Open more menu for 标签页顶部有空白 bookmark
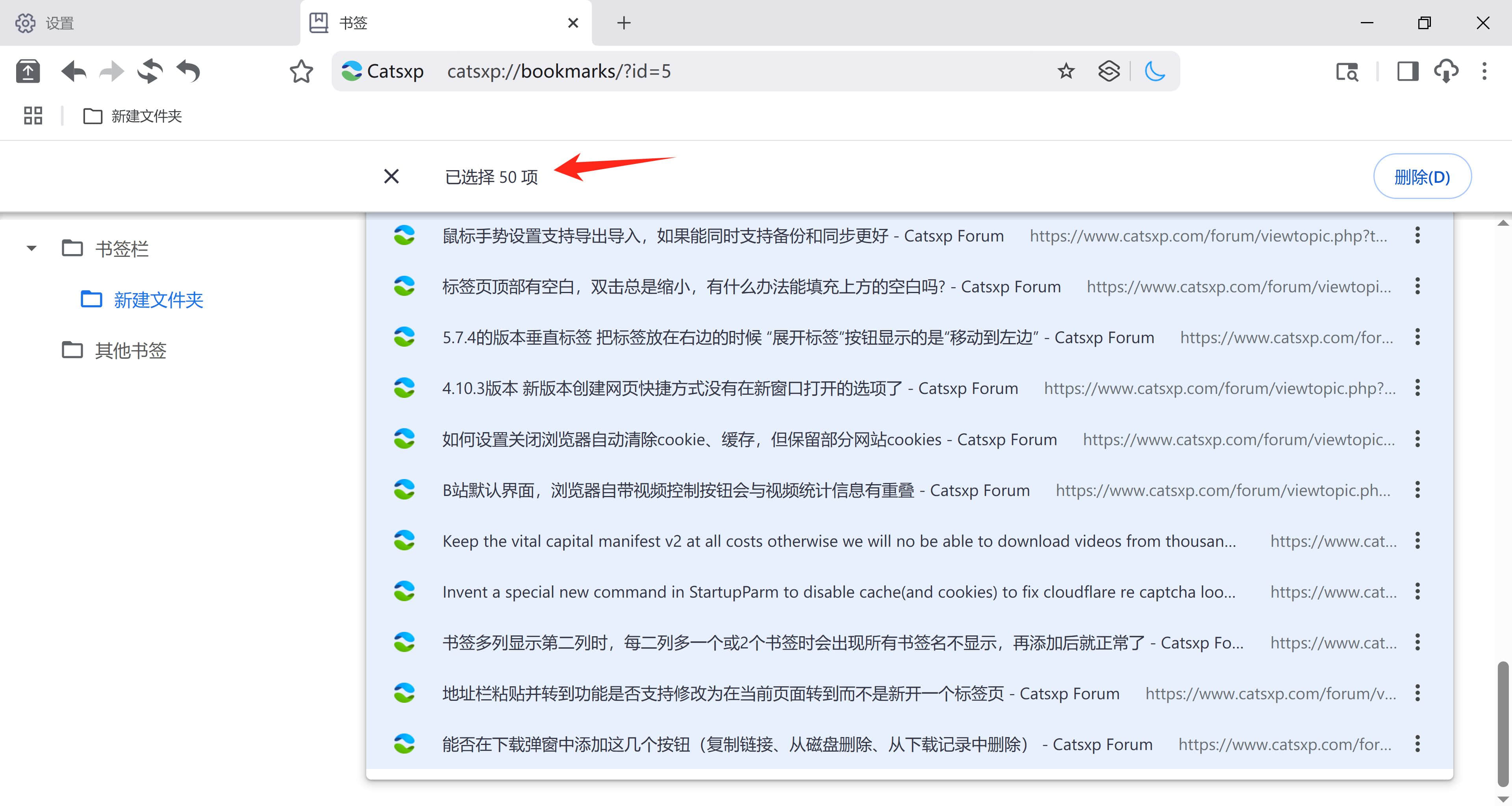1512x806 pixels. pos(1417,286)
